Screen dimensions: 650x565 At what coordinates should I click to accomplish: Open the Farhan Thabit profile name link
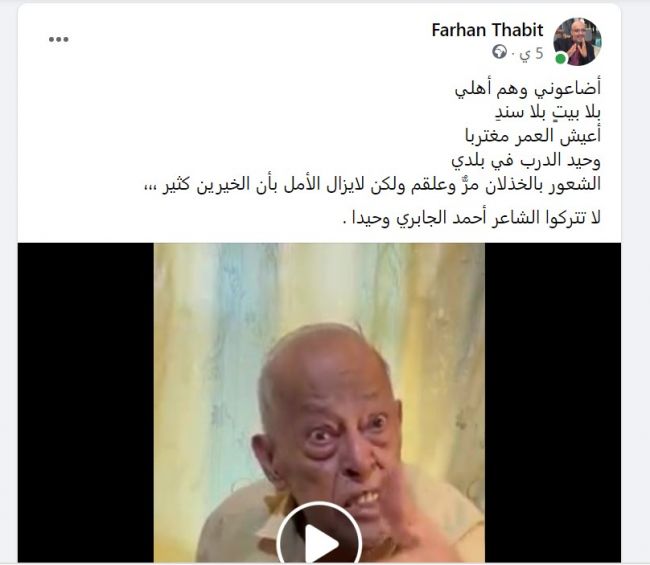pyautogui.click(x=487, y=30)
